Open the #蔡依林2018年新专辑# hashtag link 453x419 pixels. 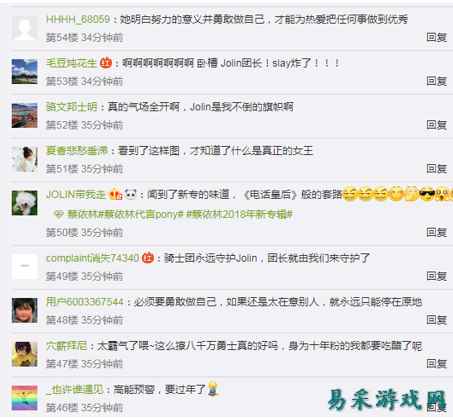(239, 214)
